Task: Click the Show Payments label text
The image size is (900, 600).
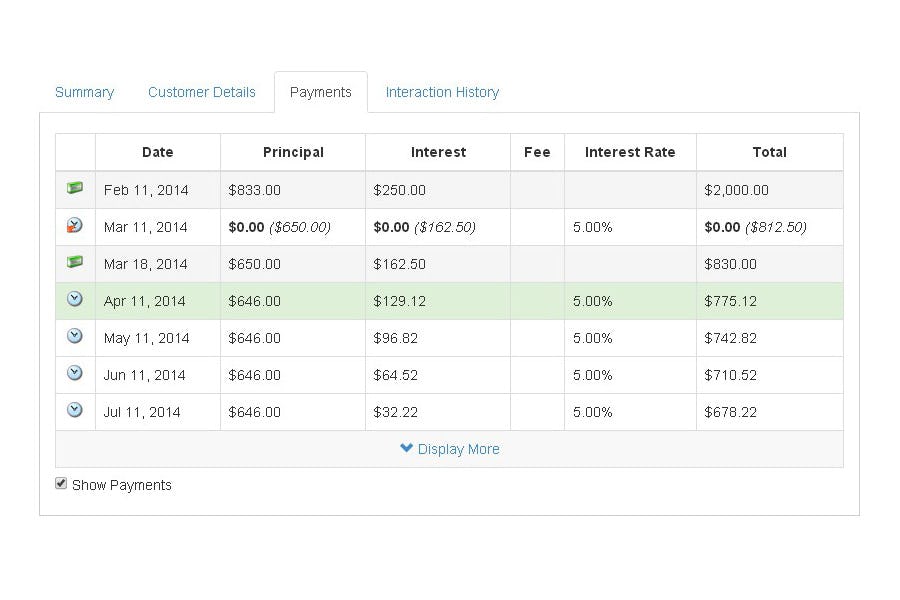Action: click(x=122, y=485)
